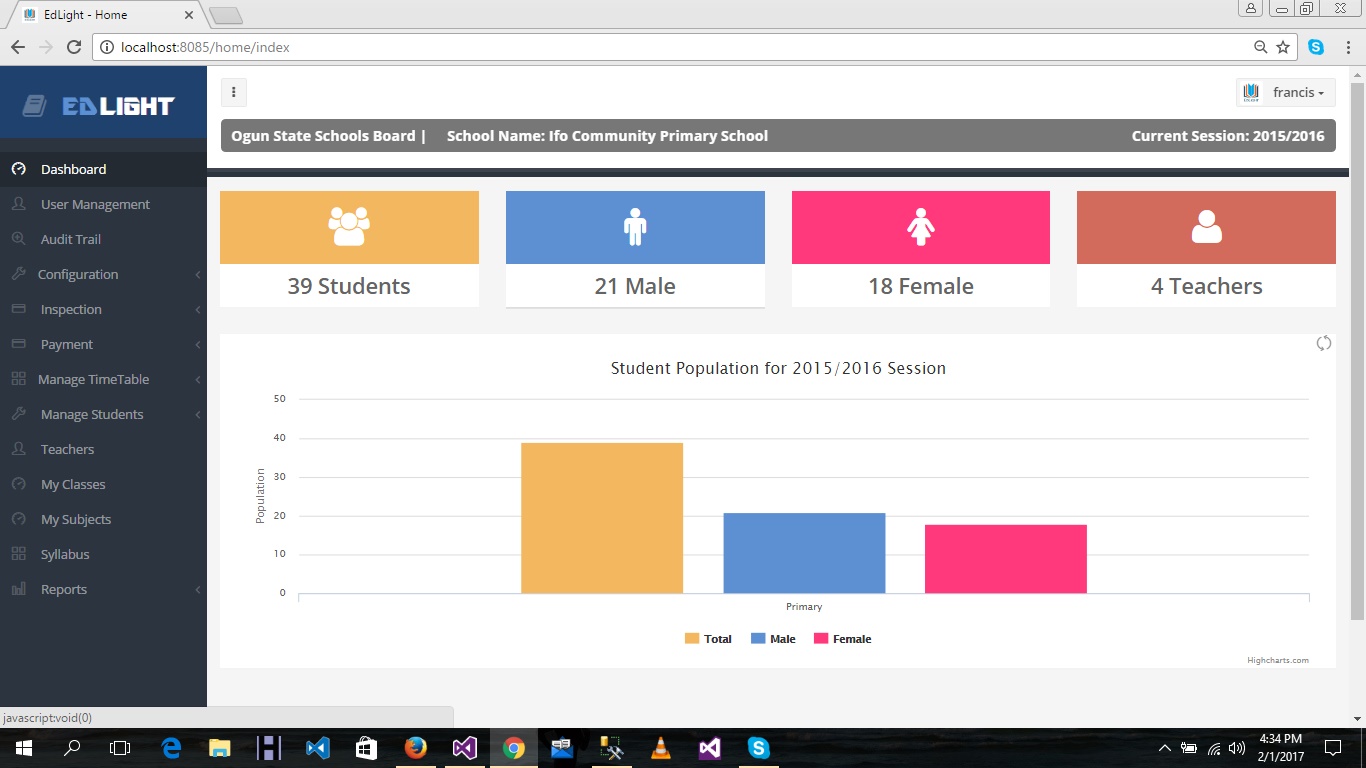Bookmark this page with star icon

1283,47
